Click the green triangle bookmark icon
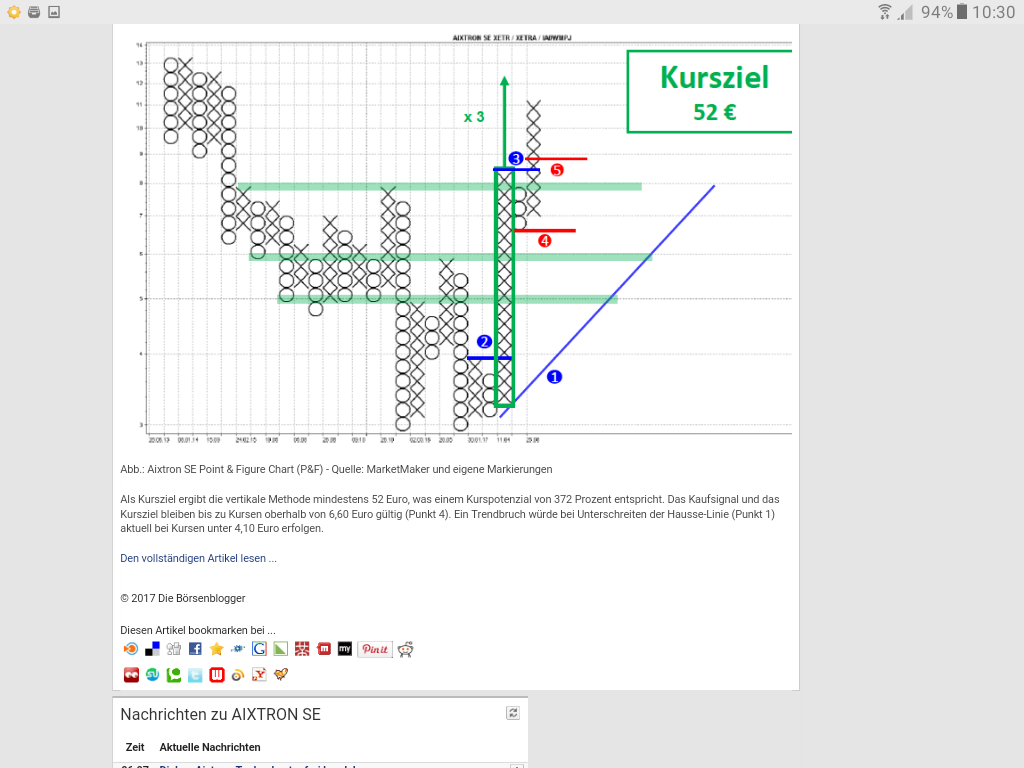Image resolution: width=1024 pixels, height=768 pixels. [281, 649]
